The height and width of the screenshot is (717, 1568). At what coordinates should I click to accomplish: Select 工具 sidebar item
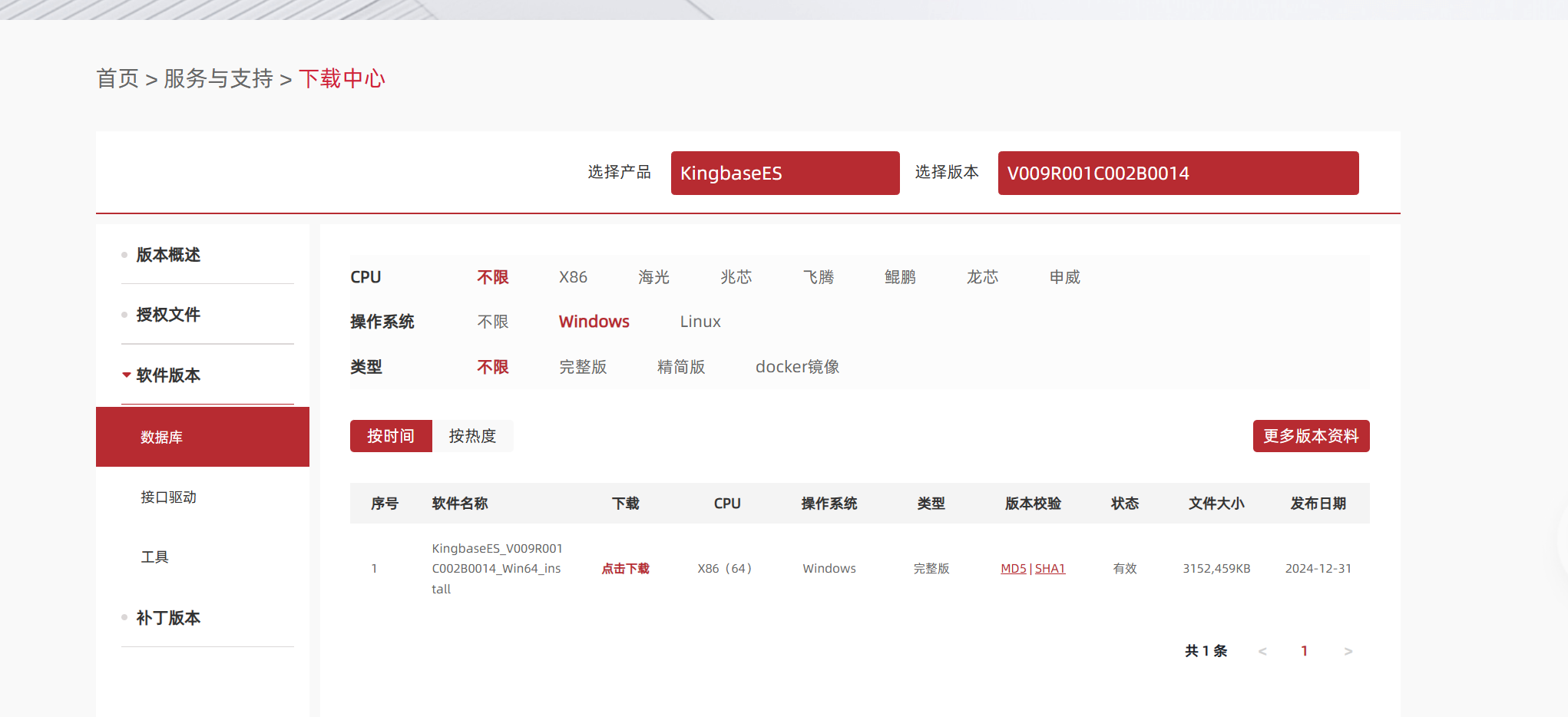(x=154, y=557)
